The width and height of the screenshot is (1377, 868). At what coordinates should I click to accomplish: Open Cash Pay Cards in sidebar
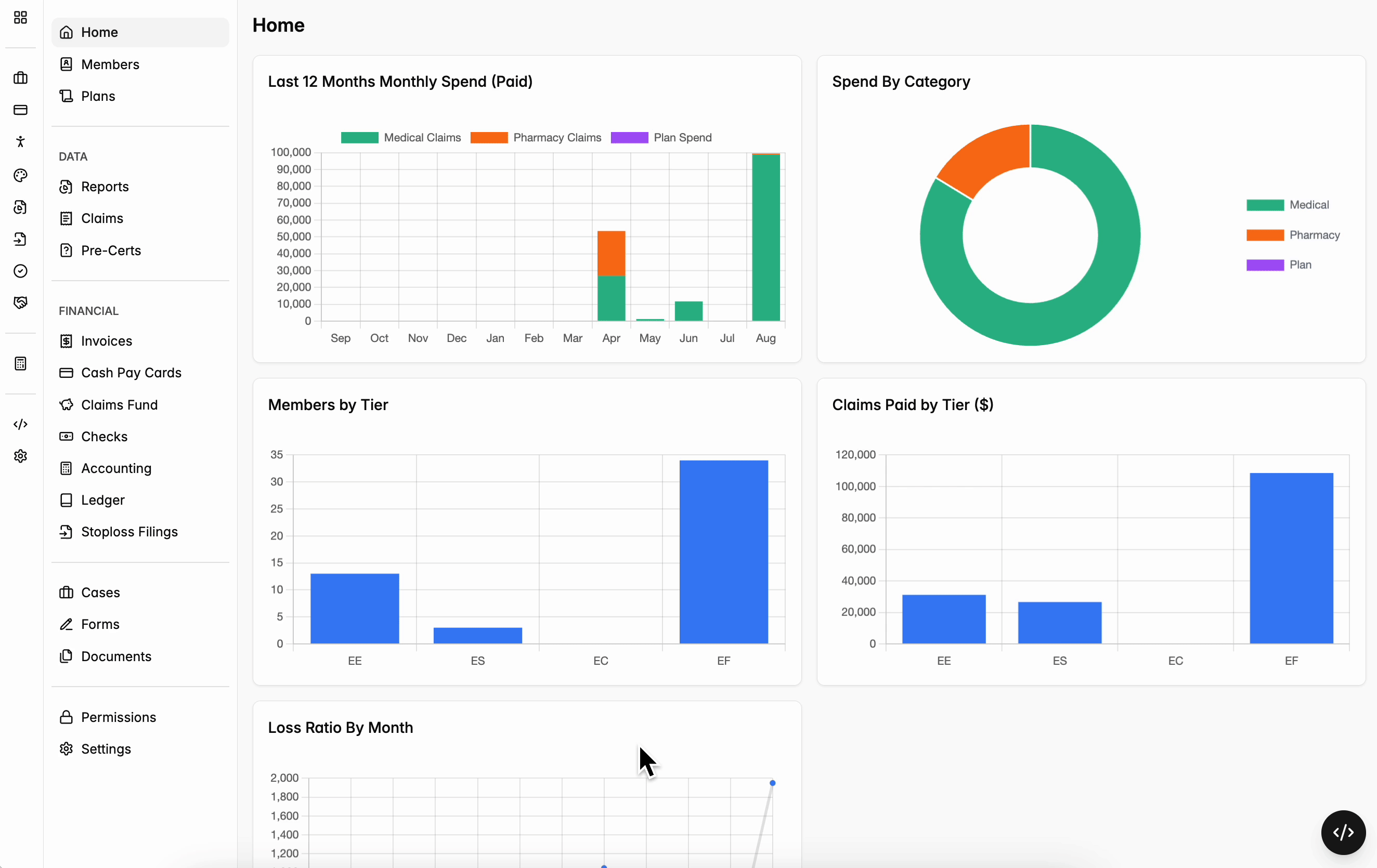131,373
